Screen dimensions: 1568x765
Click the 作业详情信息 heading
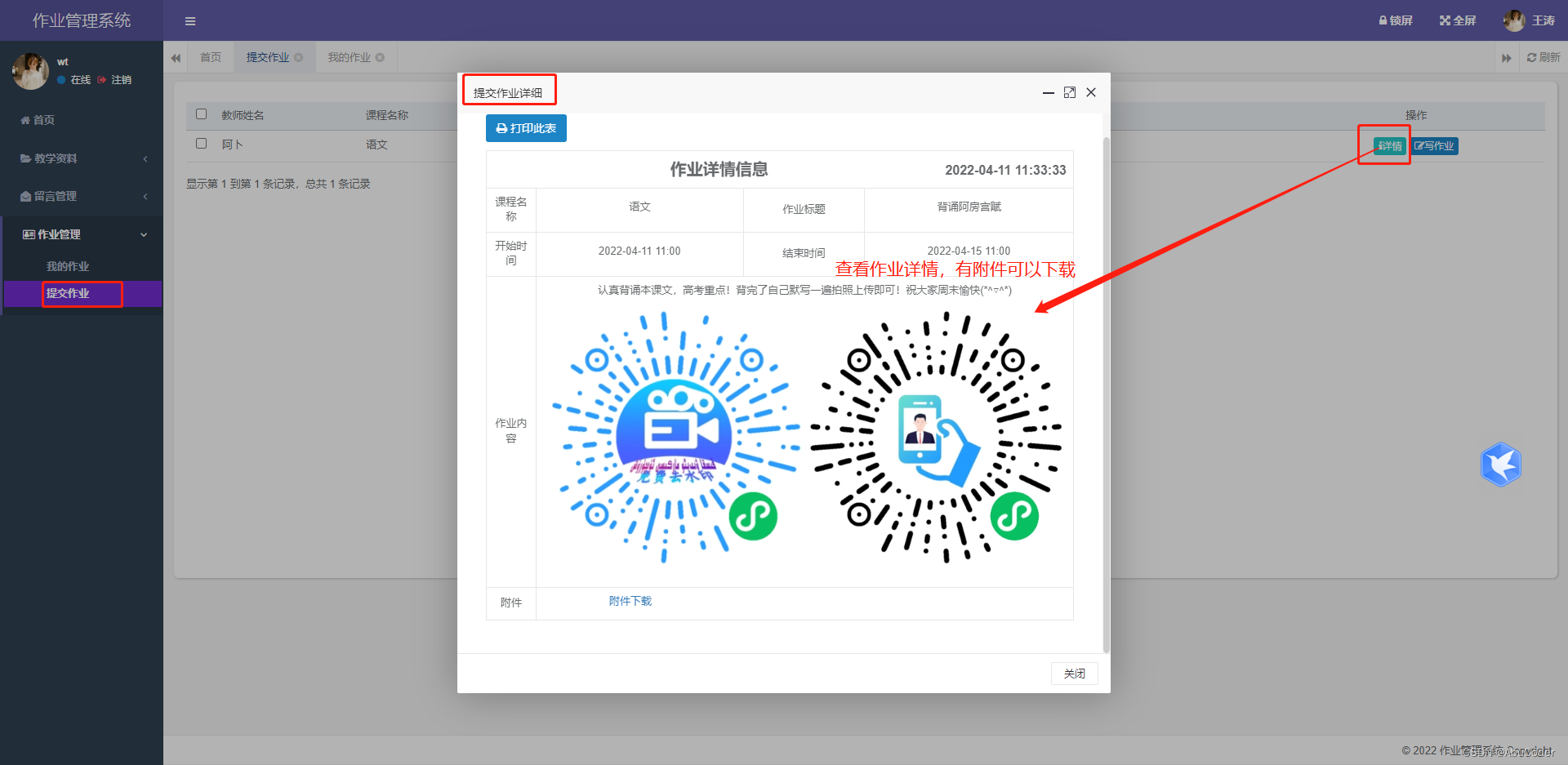pyautogui.click(x=719, y=169)
